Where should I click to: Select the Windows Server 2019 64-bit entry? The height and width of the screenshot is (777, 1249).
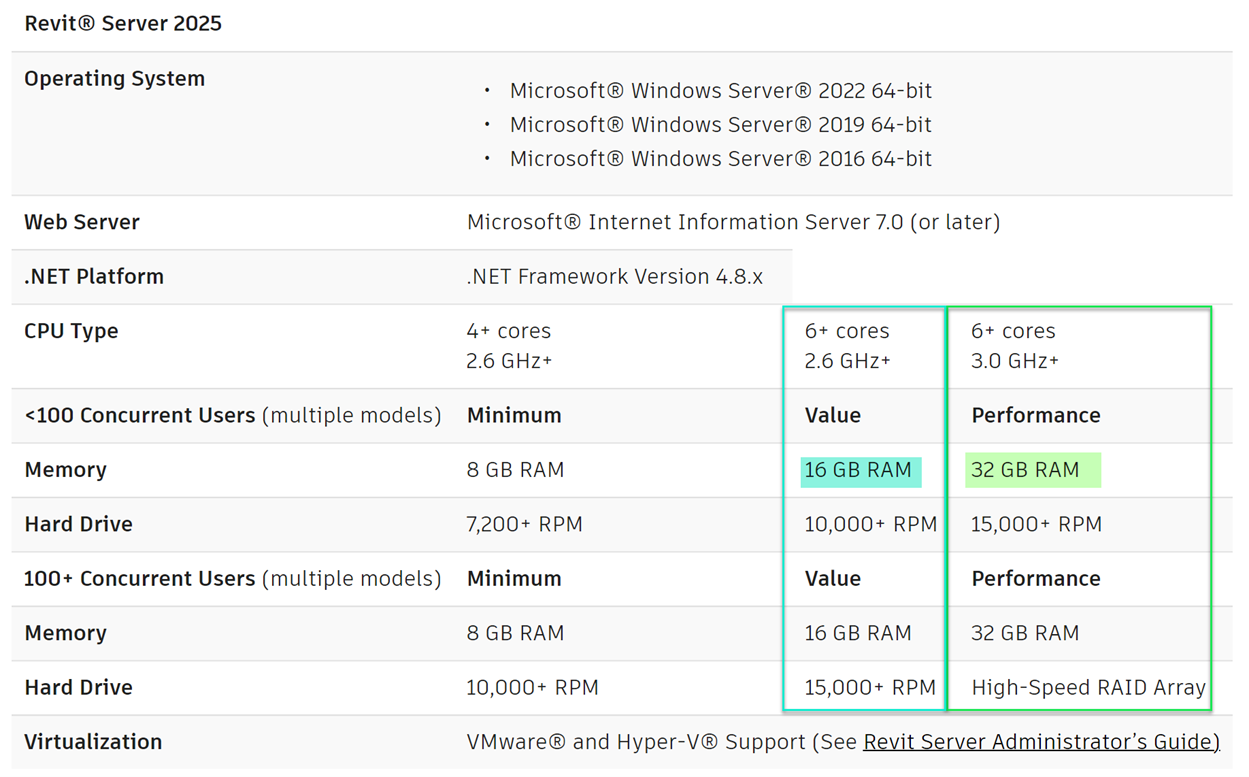(x=720, y=125)
